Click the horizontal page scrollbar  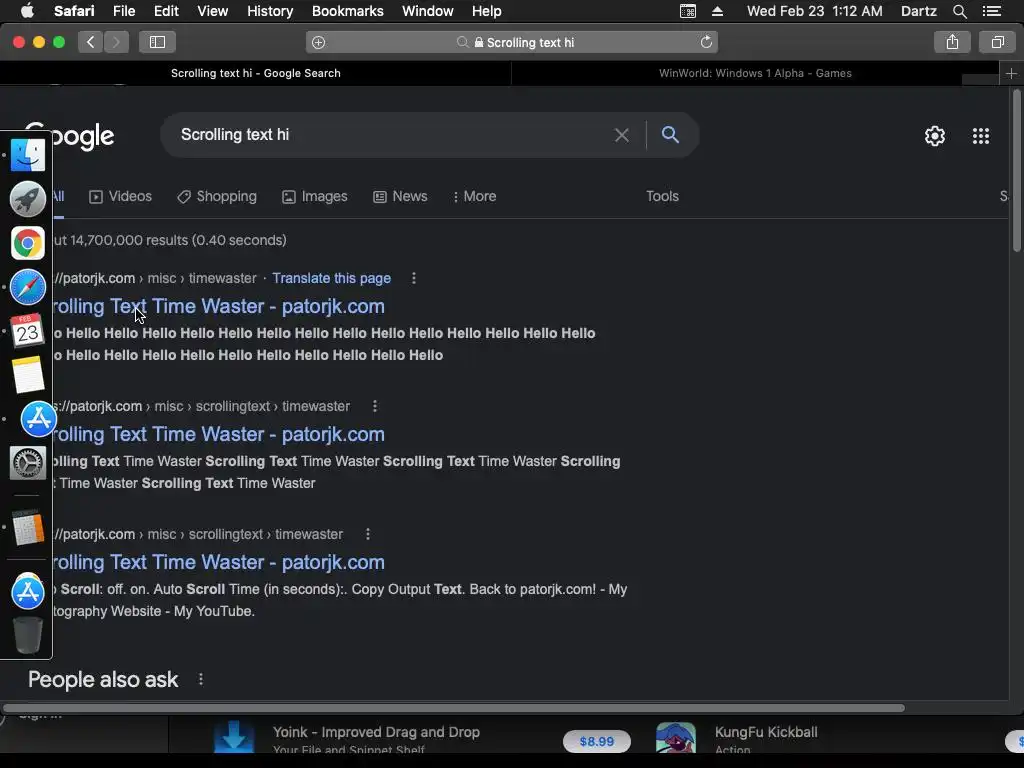[x=453, y=708]
